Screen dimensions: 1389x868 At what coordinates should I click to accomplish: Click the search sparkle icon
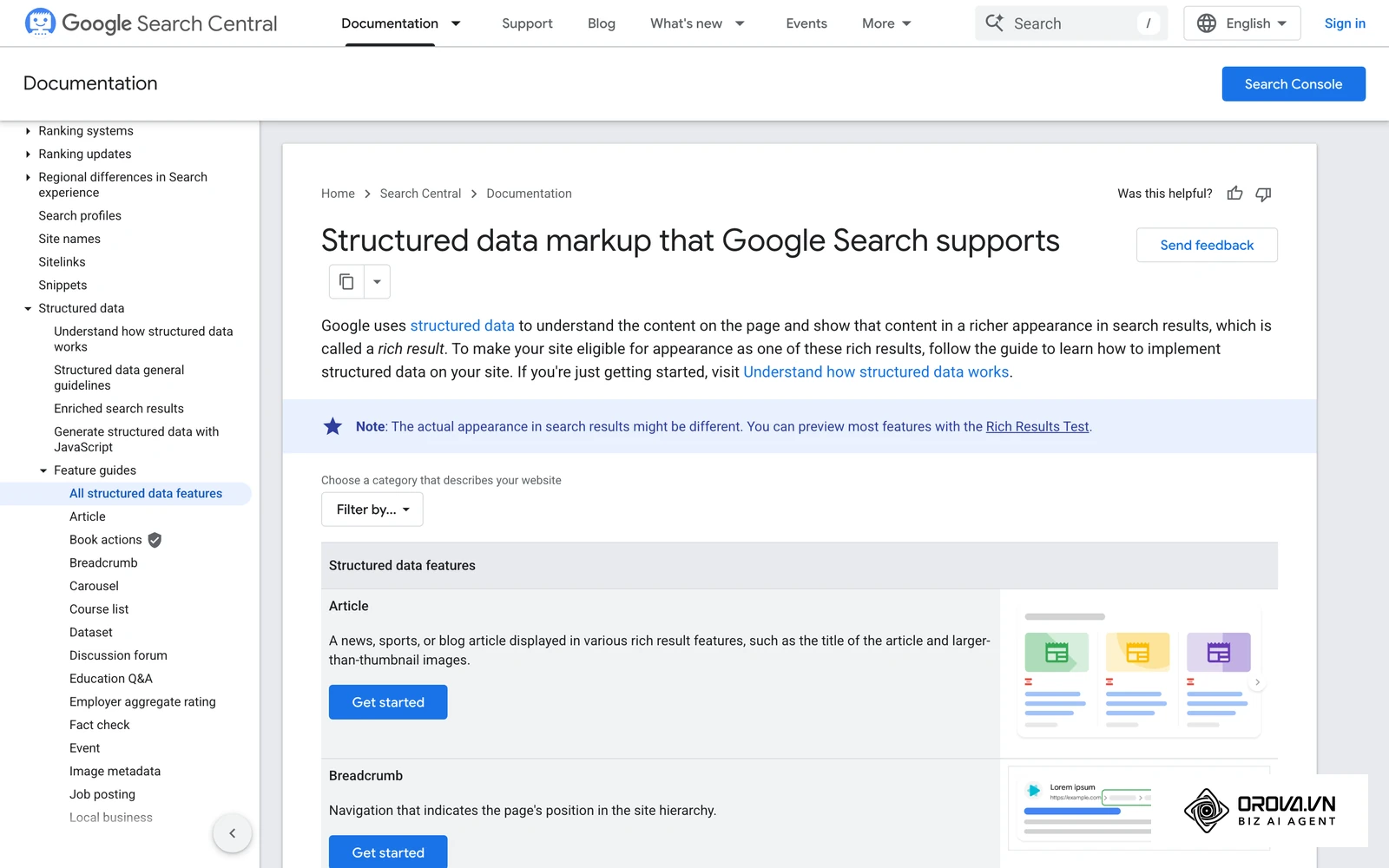pos(995,23)
